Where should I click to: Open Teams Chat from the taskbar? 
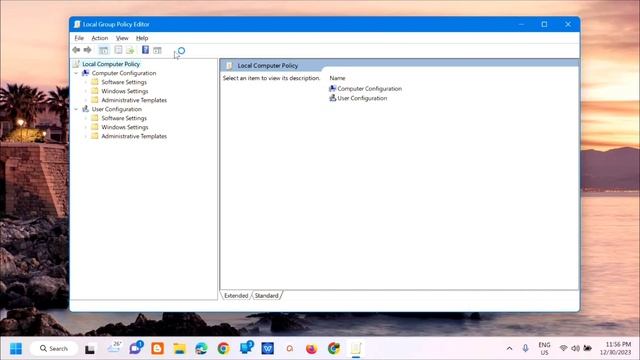point(136,348)
